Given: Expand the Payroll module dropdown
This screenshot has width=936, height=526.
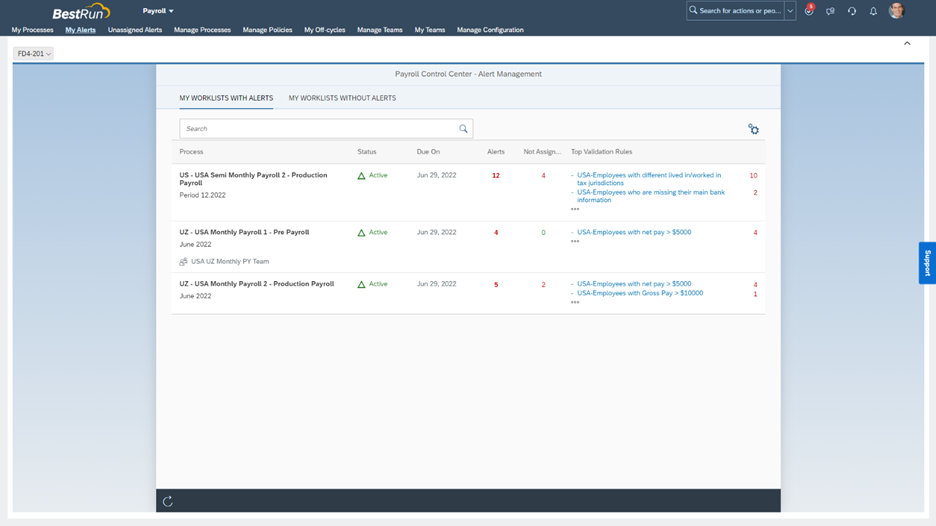Looking at the screenshot, I should (158, 11).
